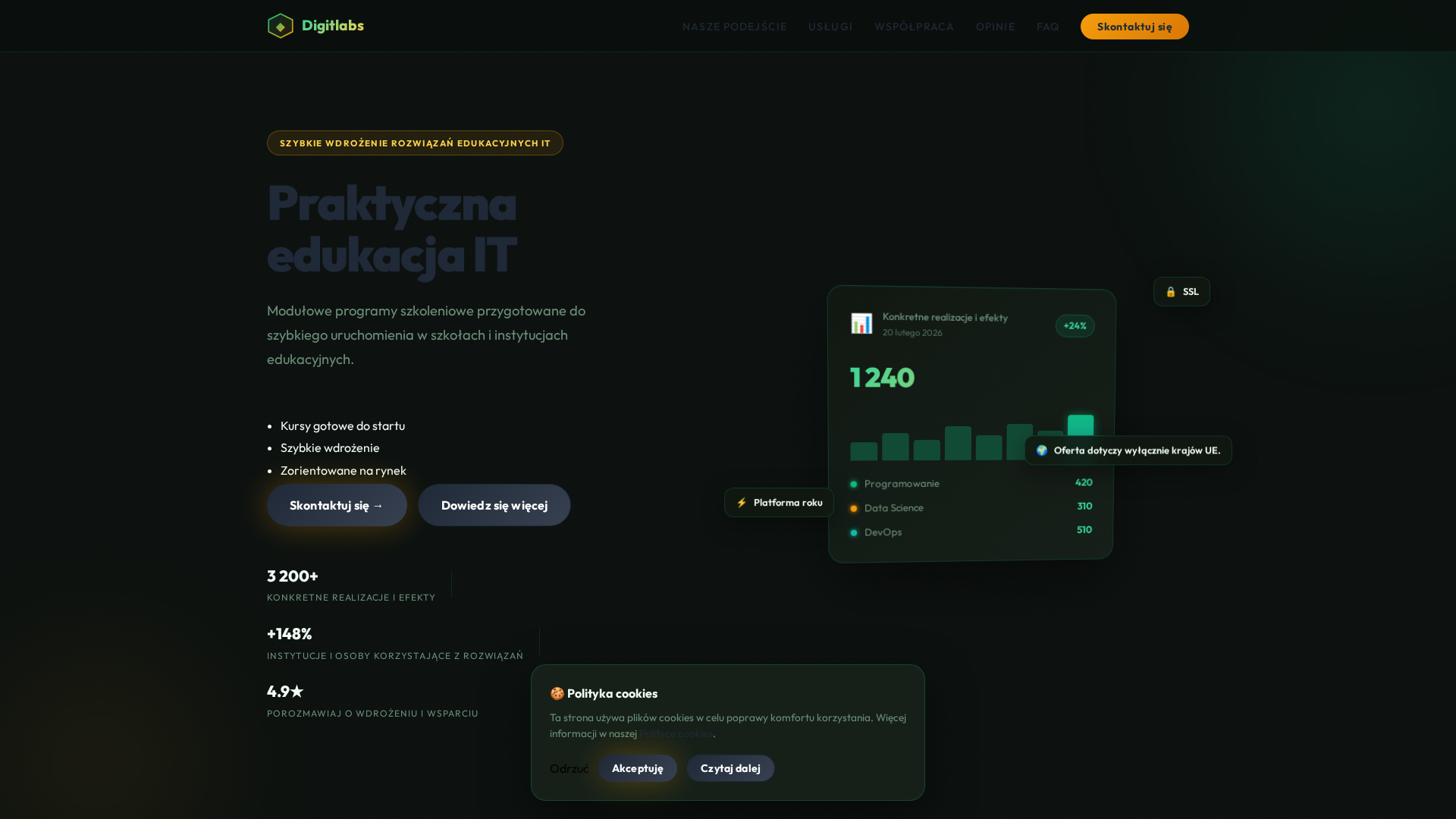Screen dimensions: 1456x819
Task: Click the +24% growth badge
Action: point(1075,326)
